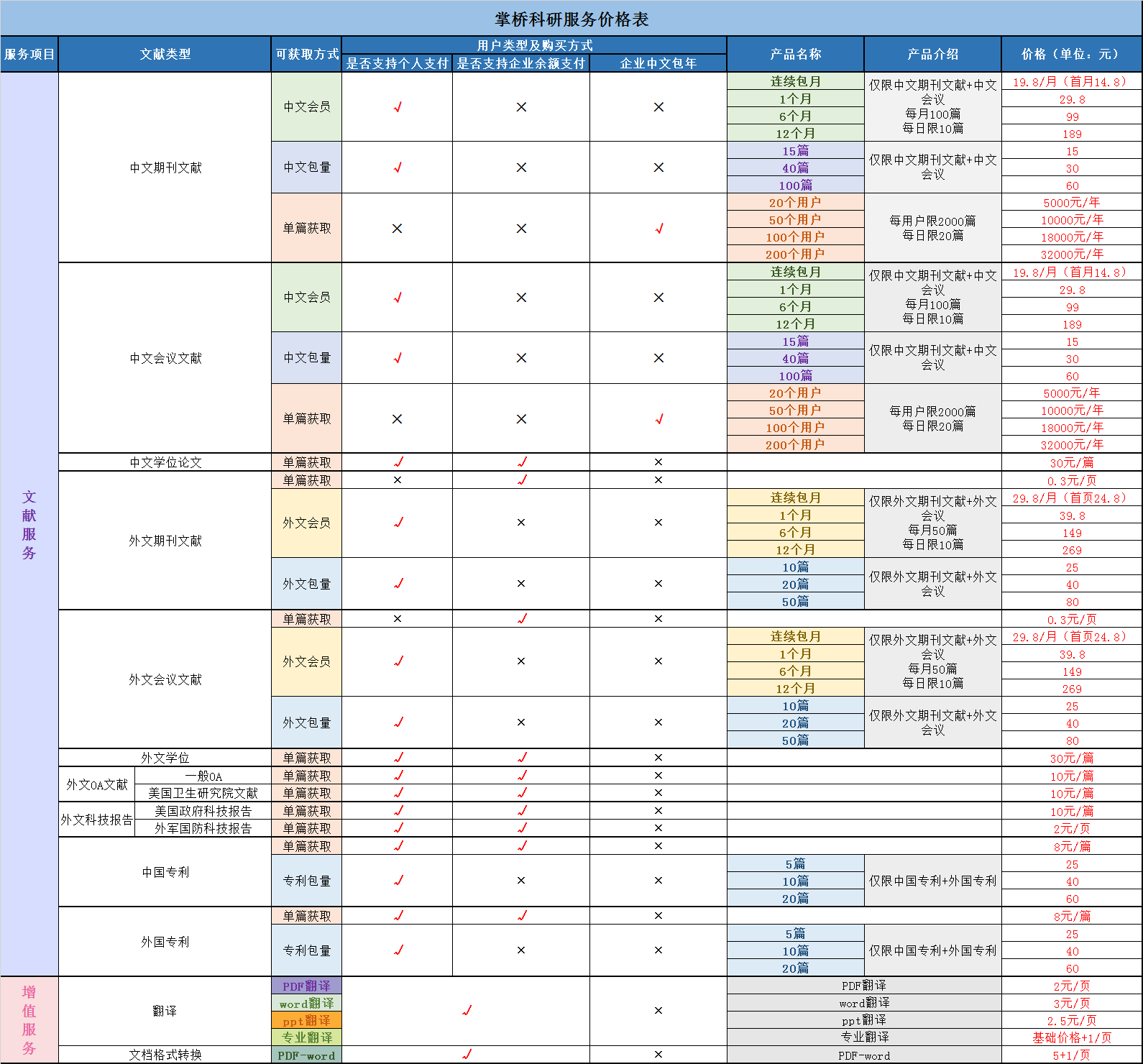Click the purple PDF翻译 method cell

(306, 986)
